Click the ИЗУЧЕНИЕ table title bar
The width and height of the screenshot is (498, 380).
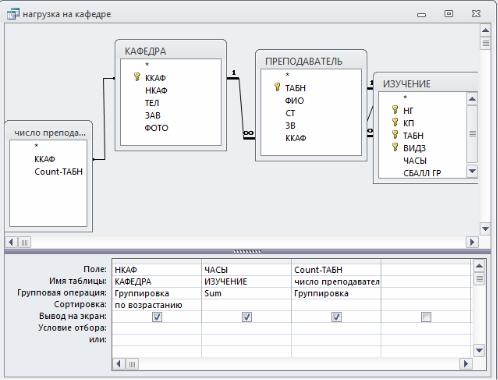[427, 83]
